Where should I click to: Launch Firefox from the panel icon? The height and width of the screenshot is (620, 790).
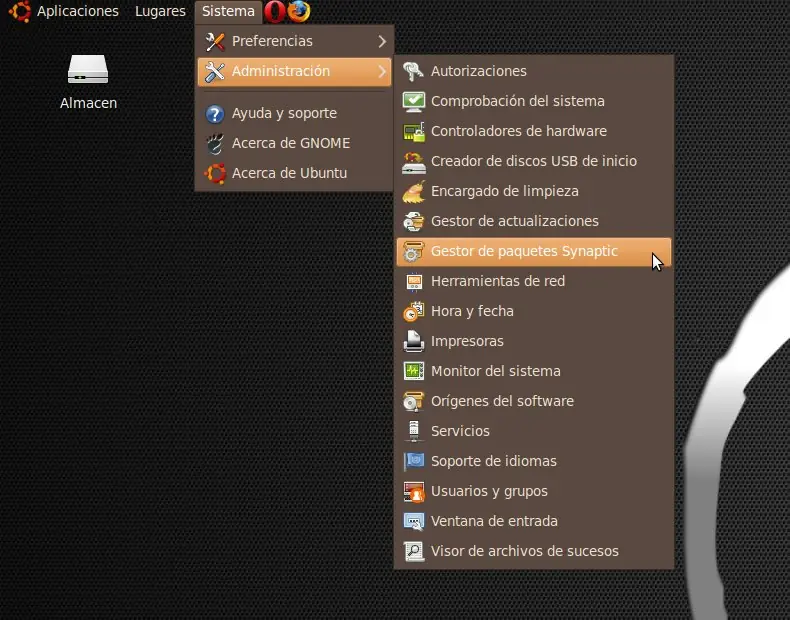299,12
